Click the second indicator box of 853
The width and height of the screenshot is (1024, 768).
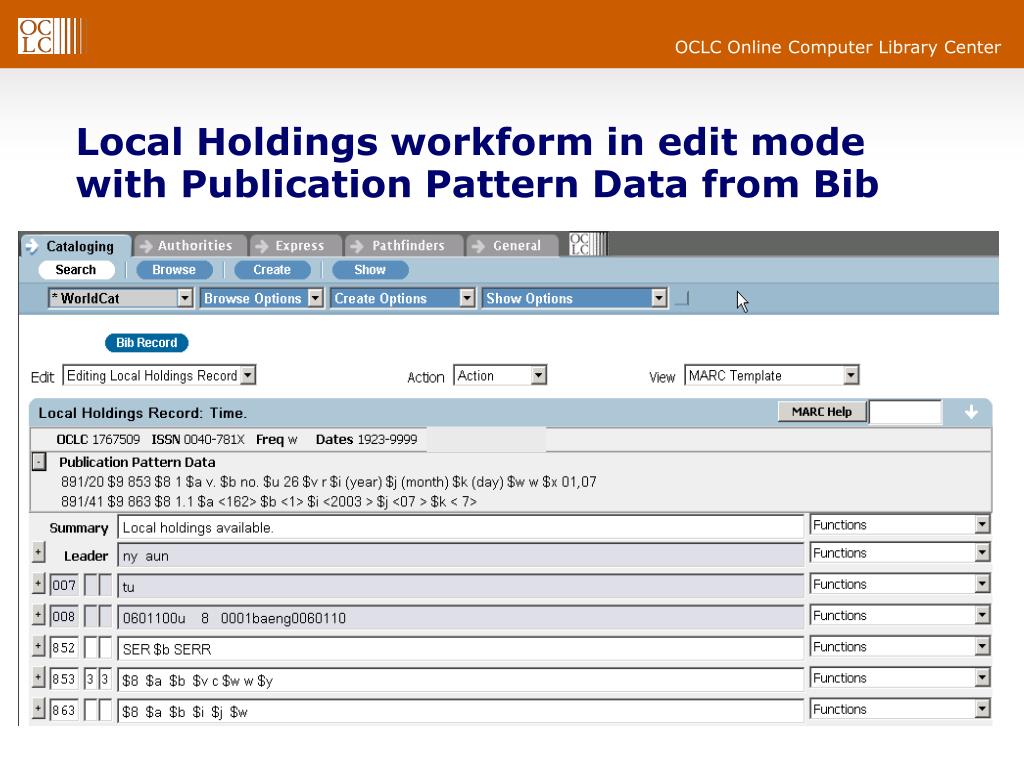point(105,679)
